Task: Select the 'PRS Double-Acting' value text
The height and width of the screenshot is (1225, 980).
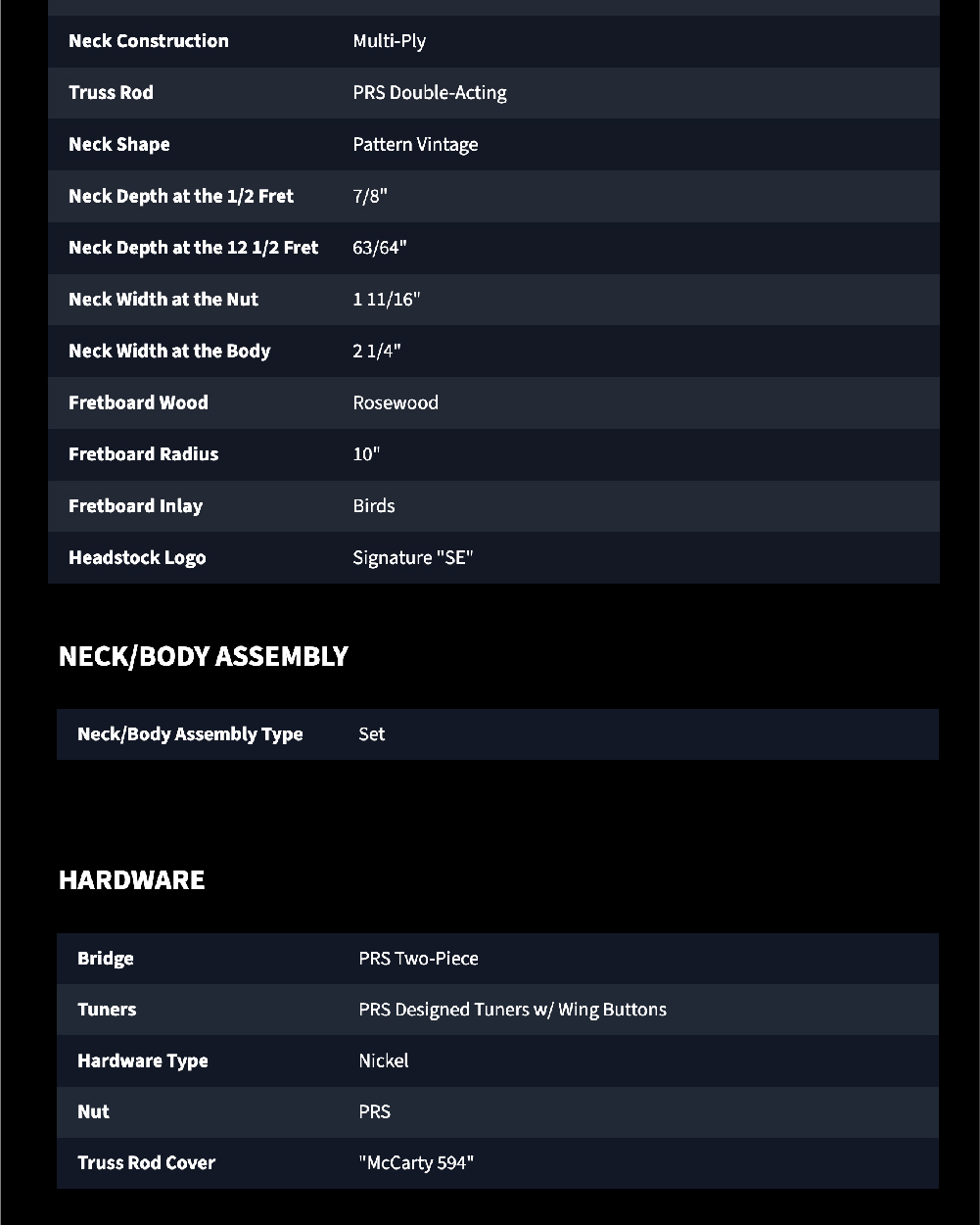Action: (429, 93)
